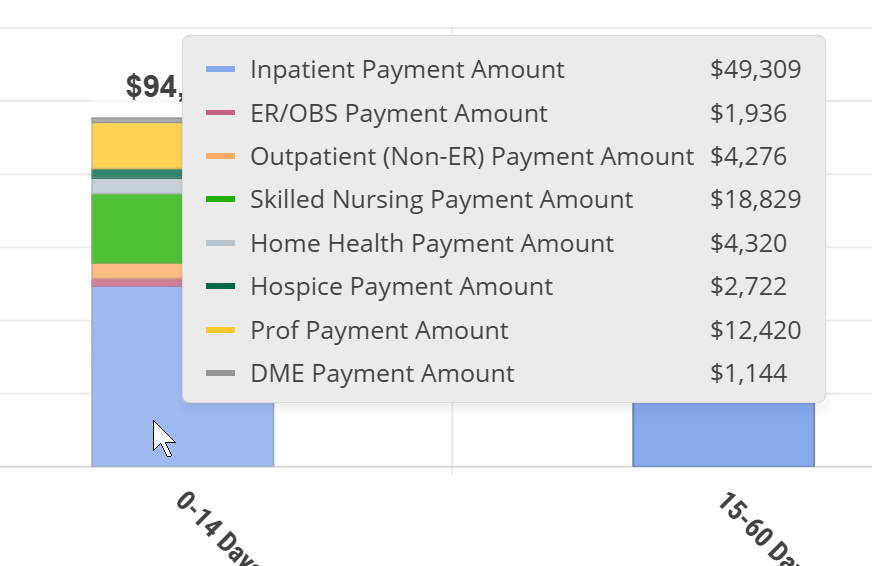The height and width of the screenshot is (566, 872).
Task: Click the 0-14 Days axis label
Action: coord(216,526)
